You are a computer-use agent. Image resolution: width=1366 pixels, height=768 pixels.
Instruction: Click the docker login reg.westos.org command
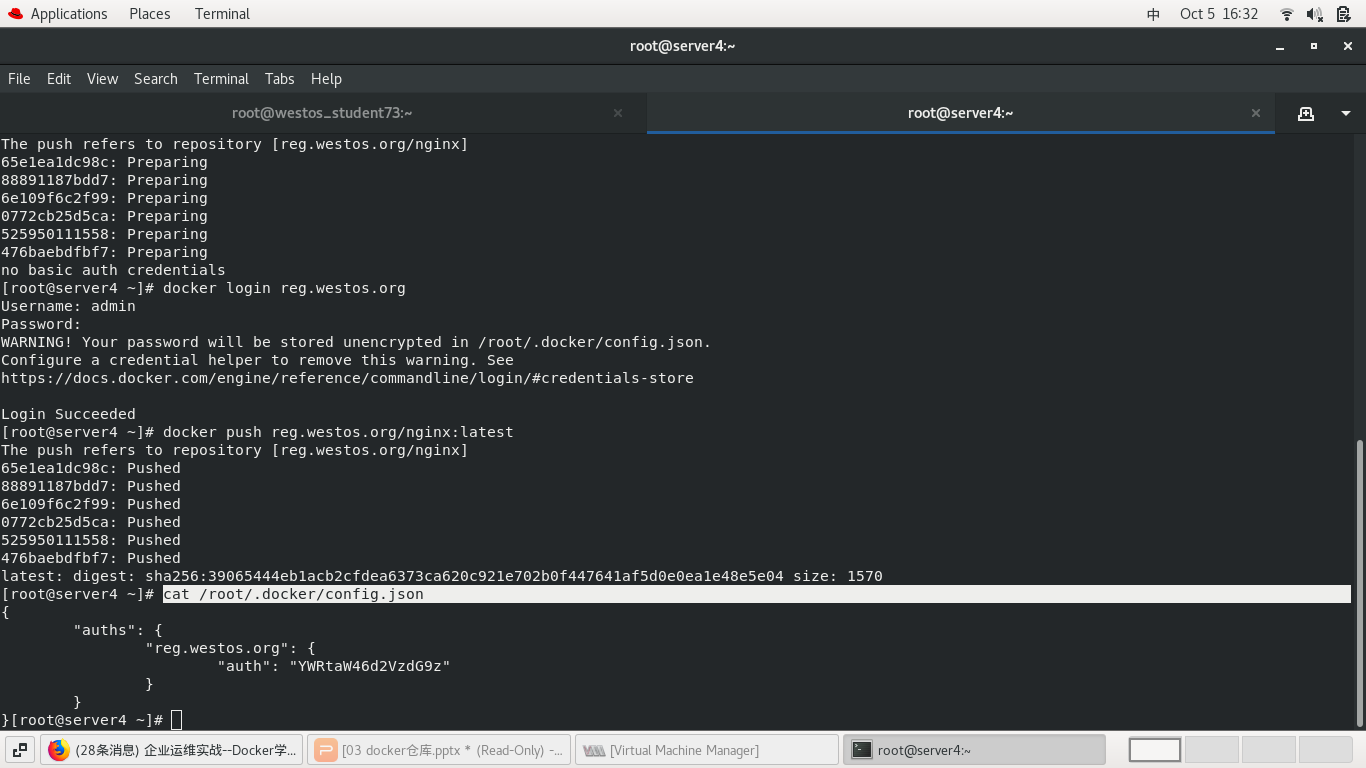(284, 288)
